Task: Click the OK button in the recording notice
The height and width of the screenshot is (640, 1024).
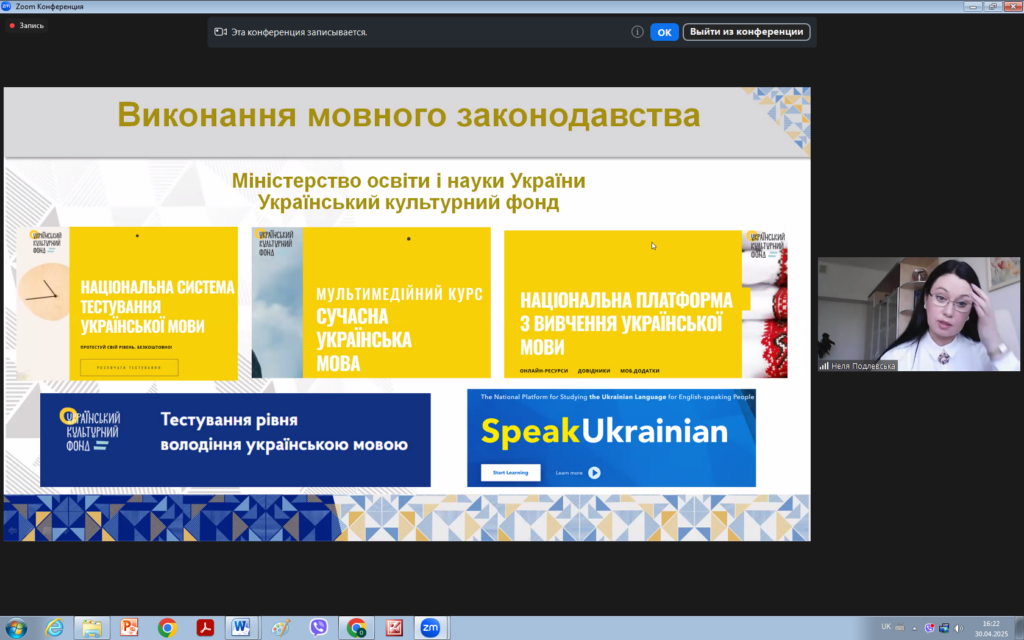Action: pos(664,32)
